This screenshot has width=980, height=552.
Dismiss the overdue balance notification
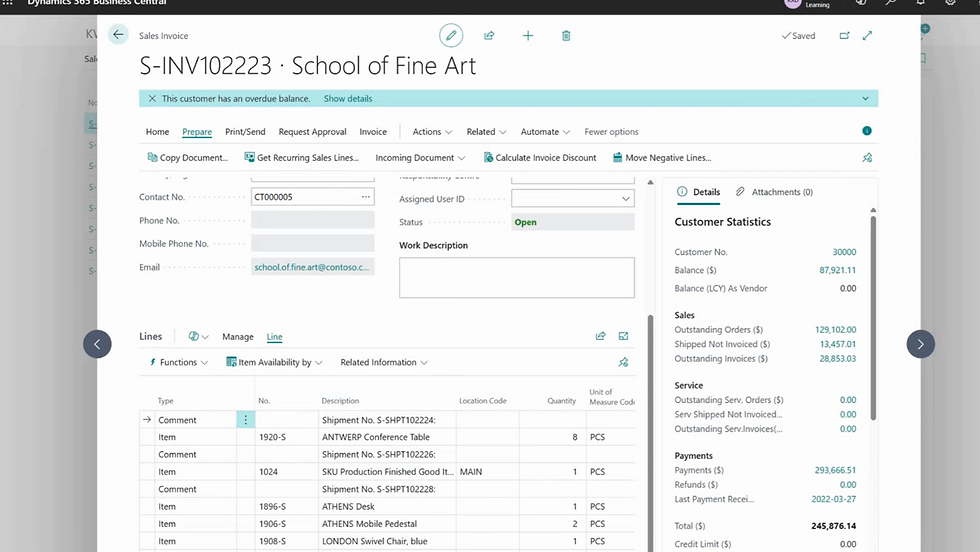pos(152,98)
